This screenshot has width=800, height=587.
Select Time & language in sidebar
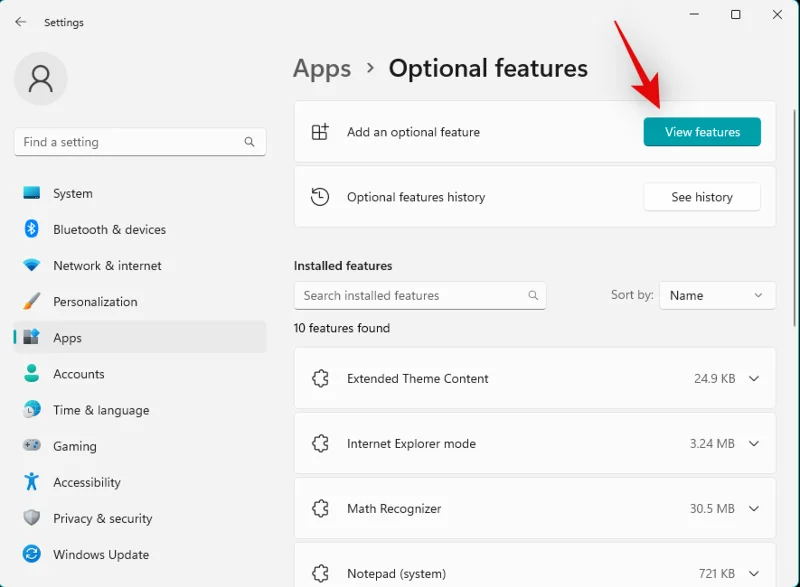[100, 410]
